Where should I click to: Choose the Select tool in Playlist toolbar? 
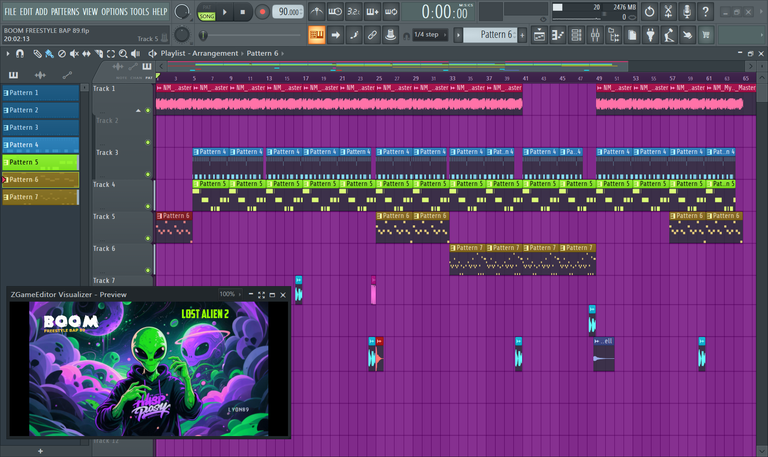pyautogui.click(x=111, y=53)
